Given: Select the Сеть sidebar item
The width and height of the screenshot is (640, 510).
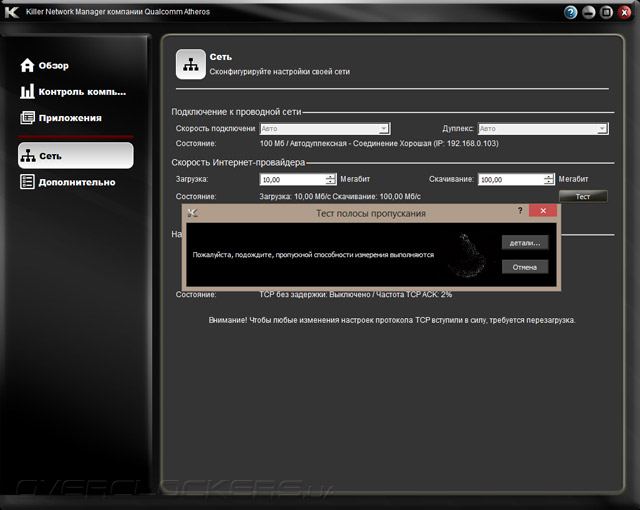Looking at the screenshot, I should 76,155.
